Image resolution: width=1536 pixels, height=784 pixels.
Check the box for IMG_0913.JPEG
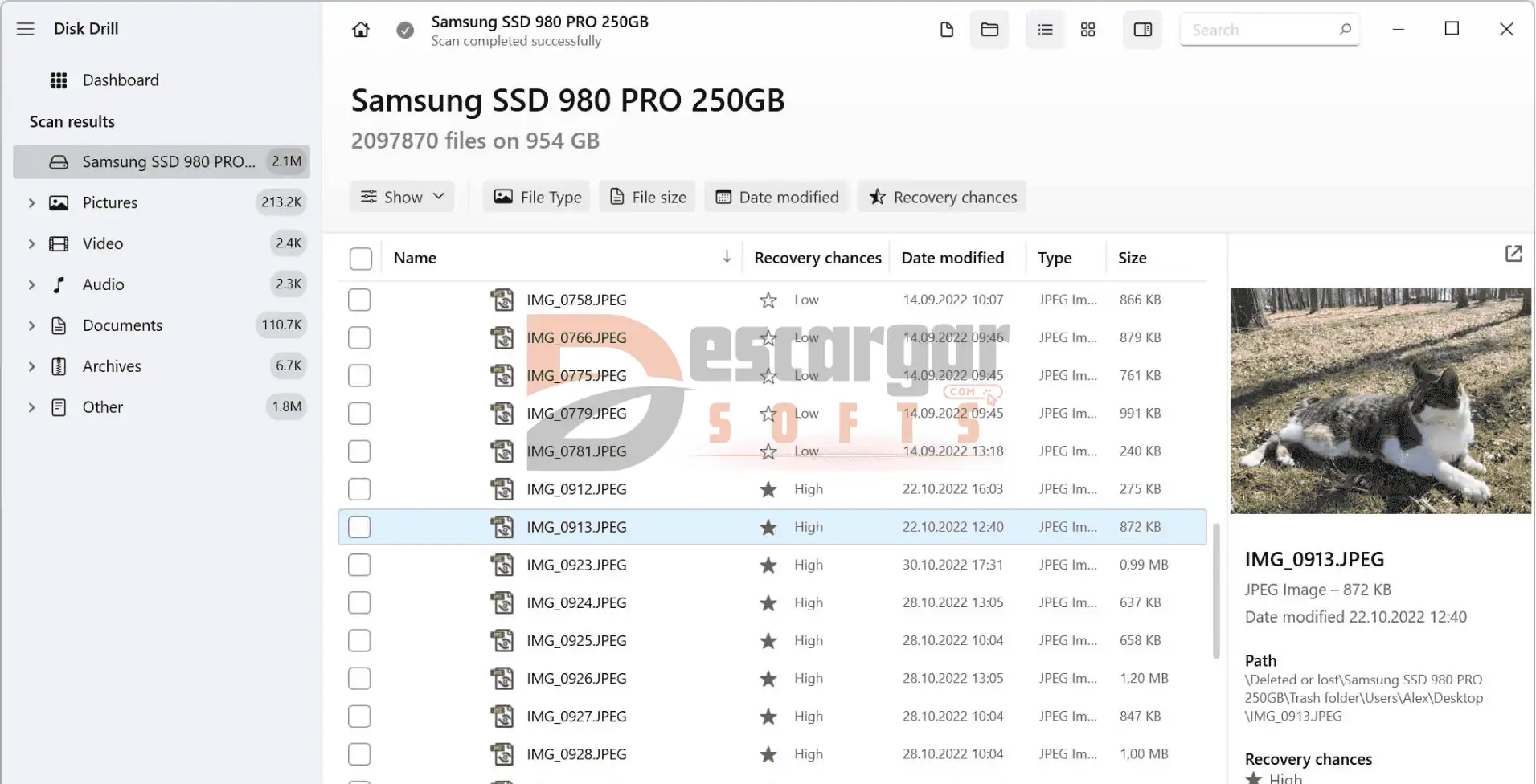tap(359, 527)
